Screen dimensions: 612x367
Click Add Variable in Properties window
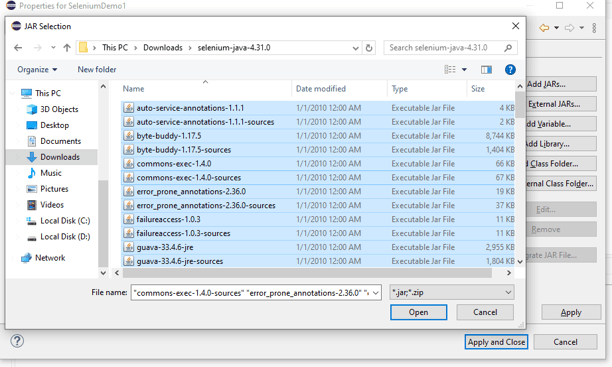pyautogui.click(x=562, y=124)
